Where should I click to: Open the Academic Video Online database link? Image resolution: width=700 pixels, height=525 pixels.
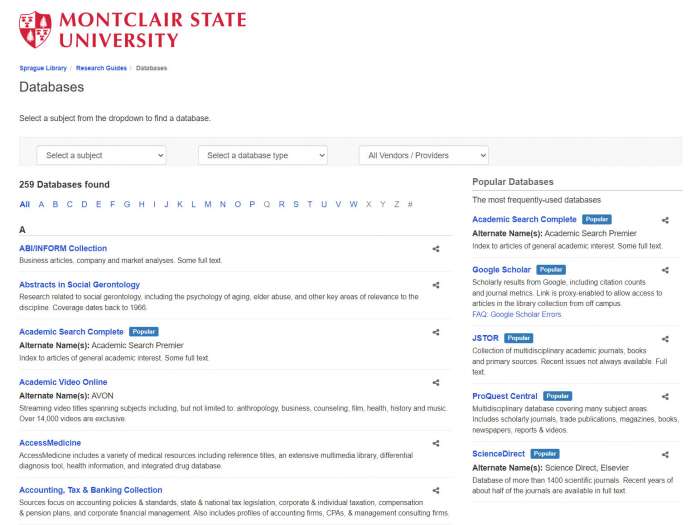(x=63, y=382)
